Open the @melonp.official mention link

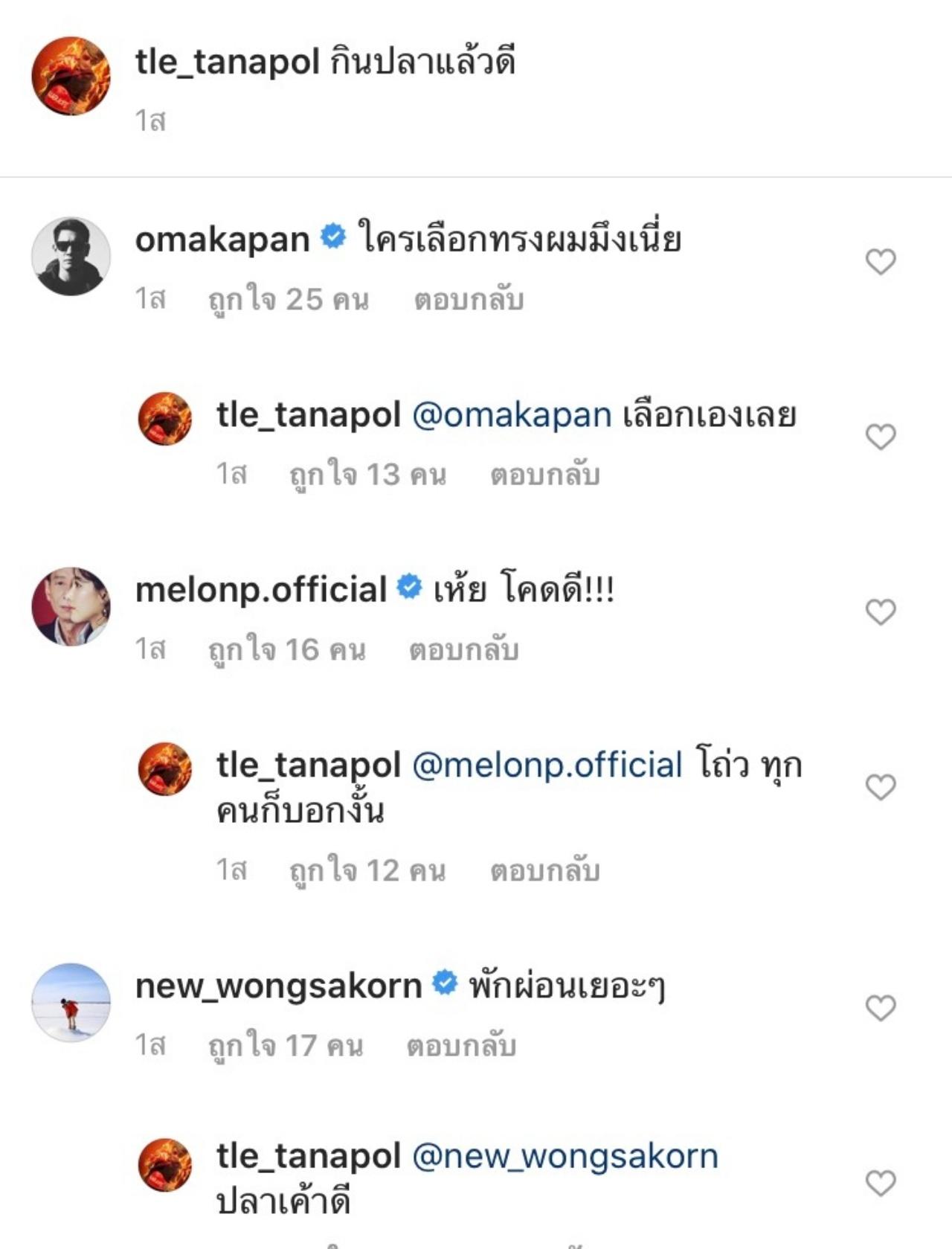[x=547, y=765]
